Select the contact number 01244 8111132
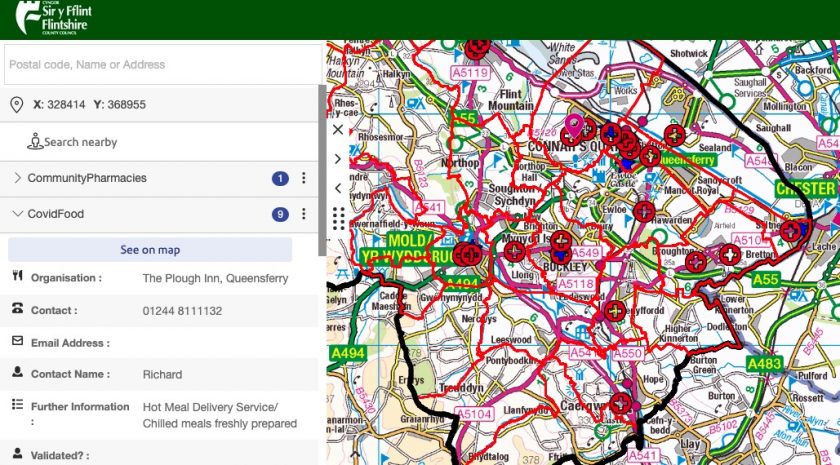The height and width of the screenshot is (465, 840). click(x=182, y=311)
